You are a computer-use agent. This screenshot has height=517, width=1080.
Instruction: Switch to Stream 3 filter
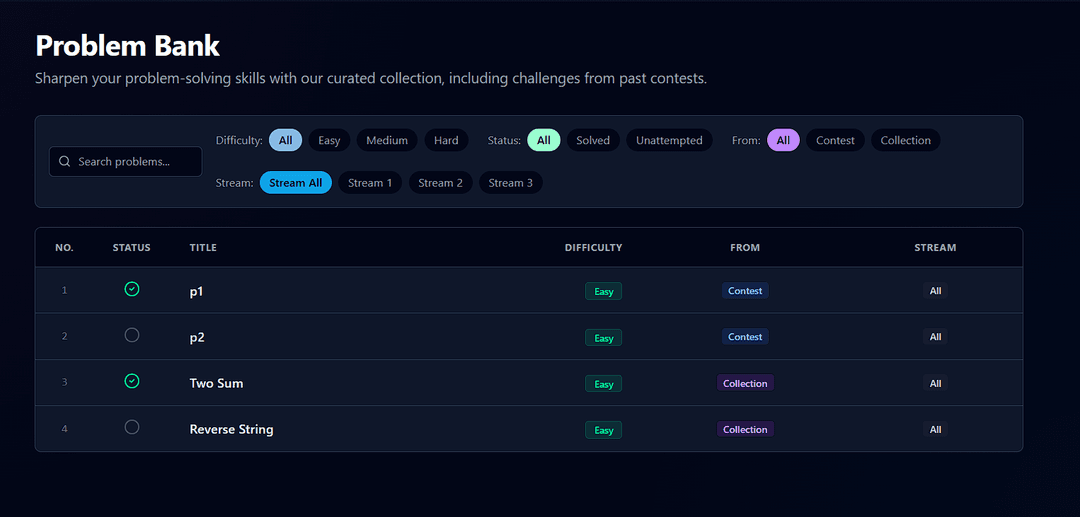510,183
